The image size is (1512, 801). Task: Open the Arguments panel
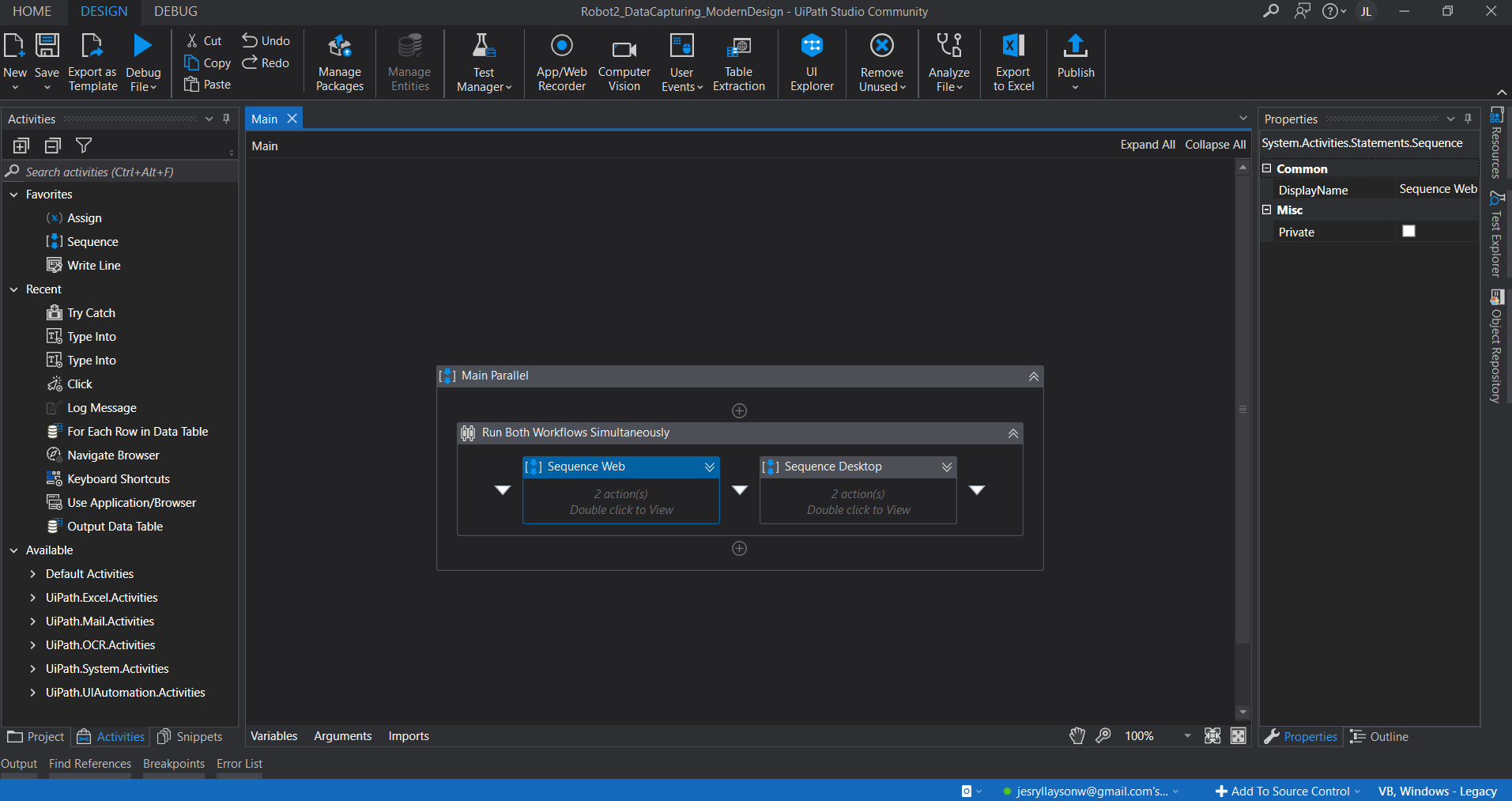[343, 736]
